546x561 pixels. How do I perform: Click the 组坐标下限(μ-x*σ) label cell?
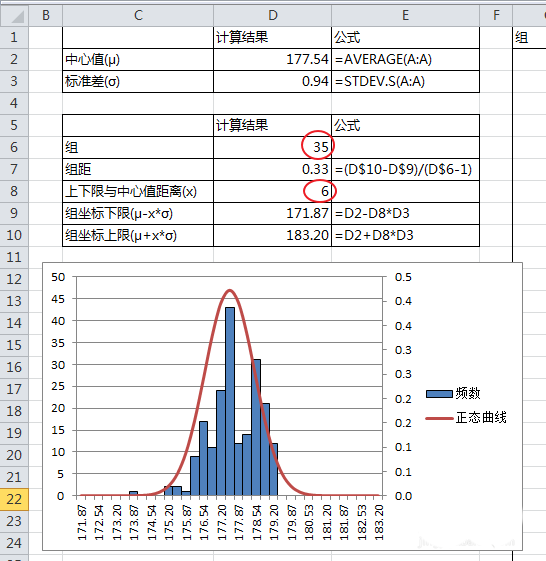coord(138,214)
